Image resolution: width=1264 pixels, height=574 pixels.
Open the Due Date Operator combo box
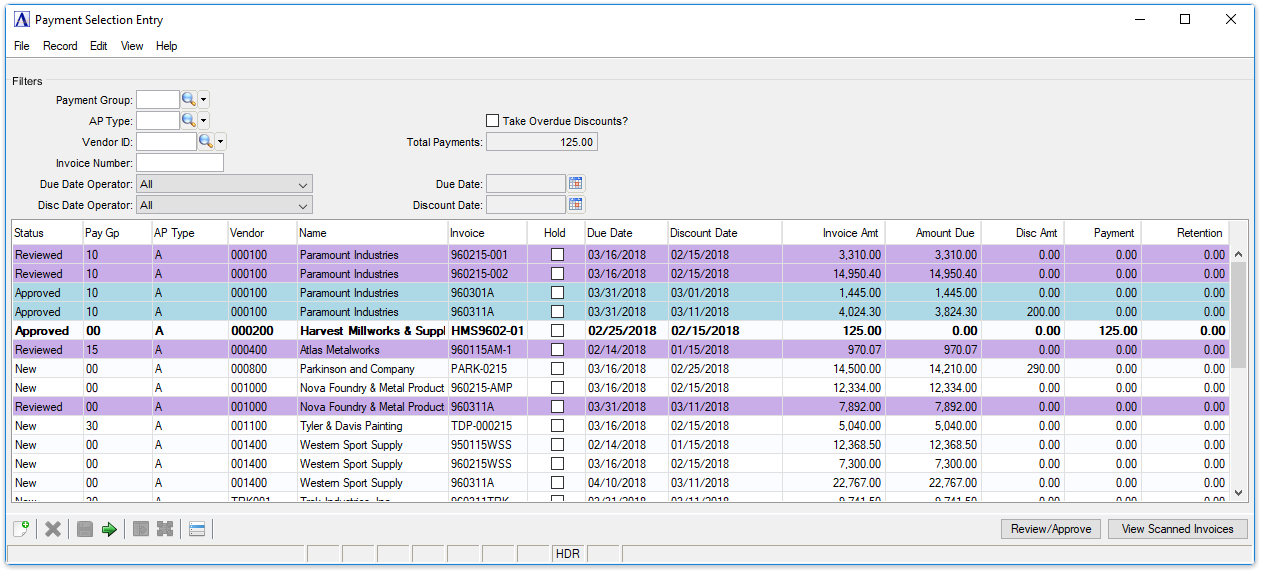coord(224,184)
